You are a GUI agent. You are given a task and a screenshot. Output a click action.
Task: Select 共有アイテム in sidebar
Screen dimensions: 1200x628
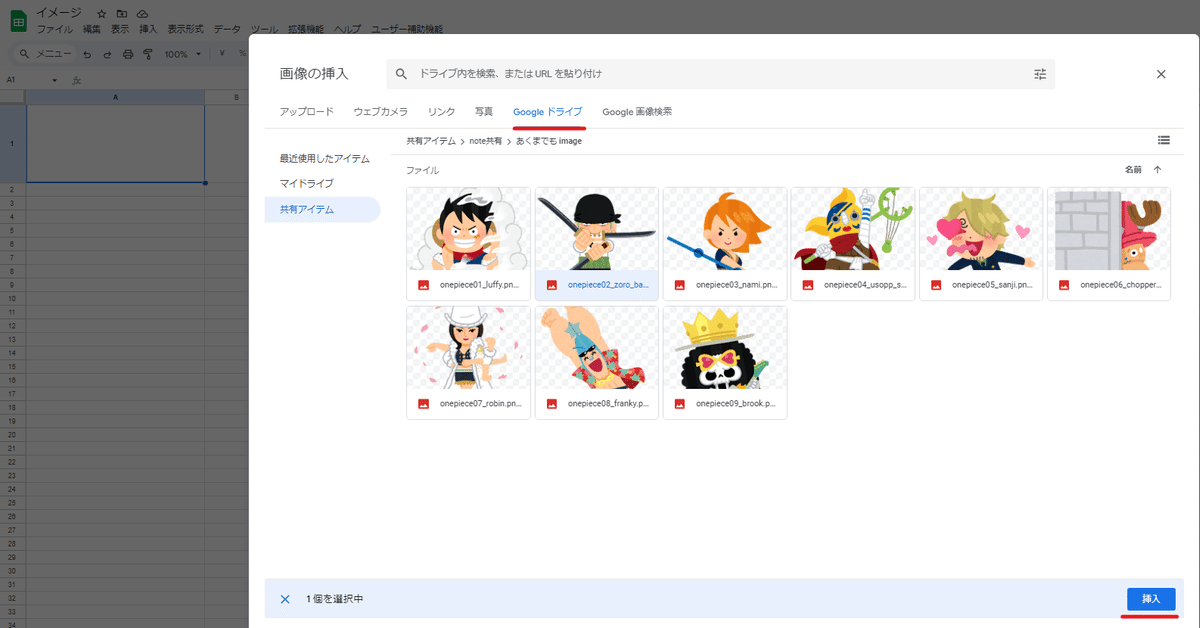tap(322, 210)
